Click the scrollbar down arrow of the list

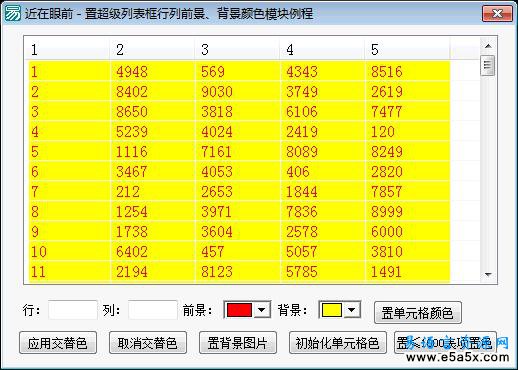point(488,275)
